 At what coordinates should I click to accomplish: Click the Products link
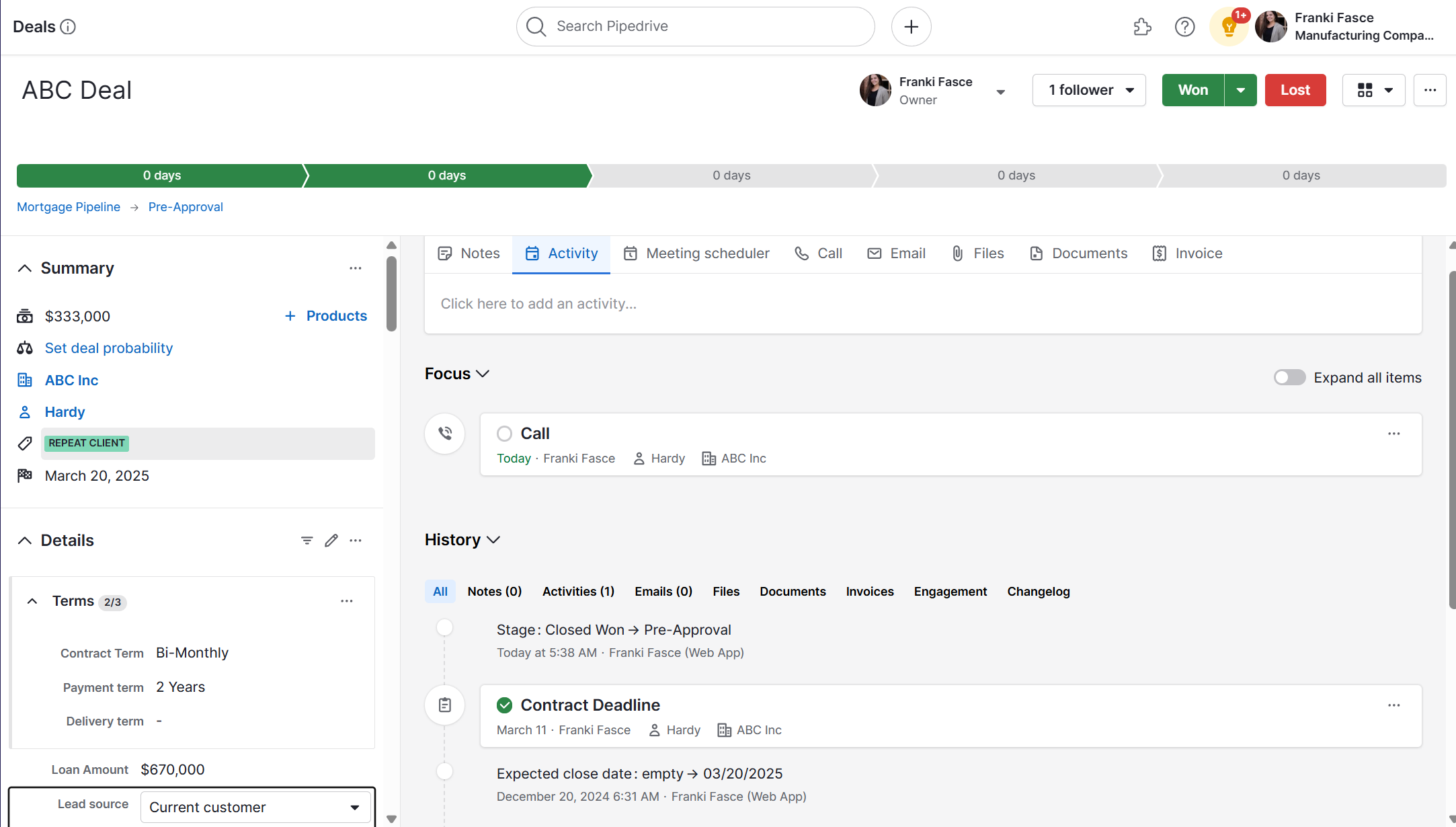pyautogui.click(x=325, y=316)
